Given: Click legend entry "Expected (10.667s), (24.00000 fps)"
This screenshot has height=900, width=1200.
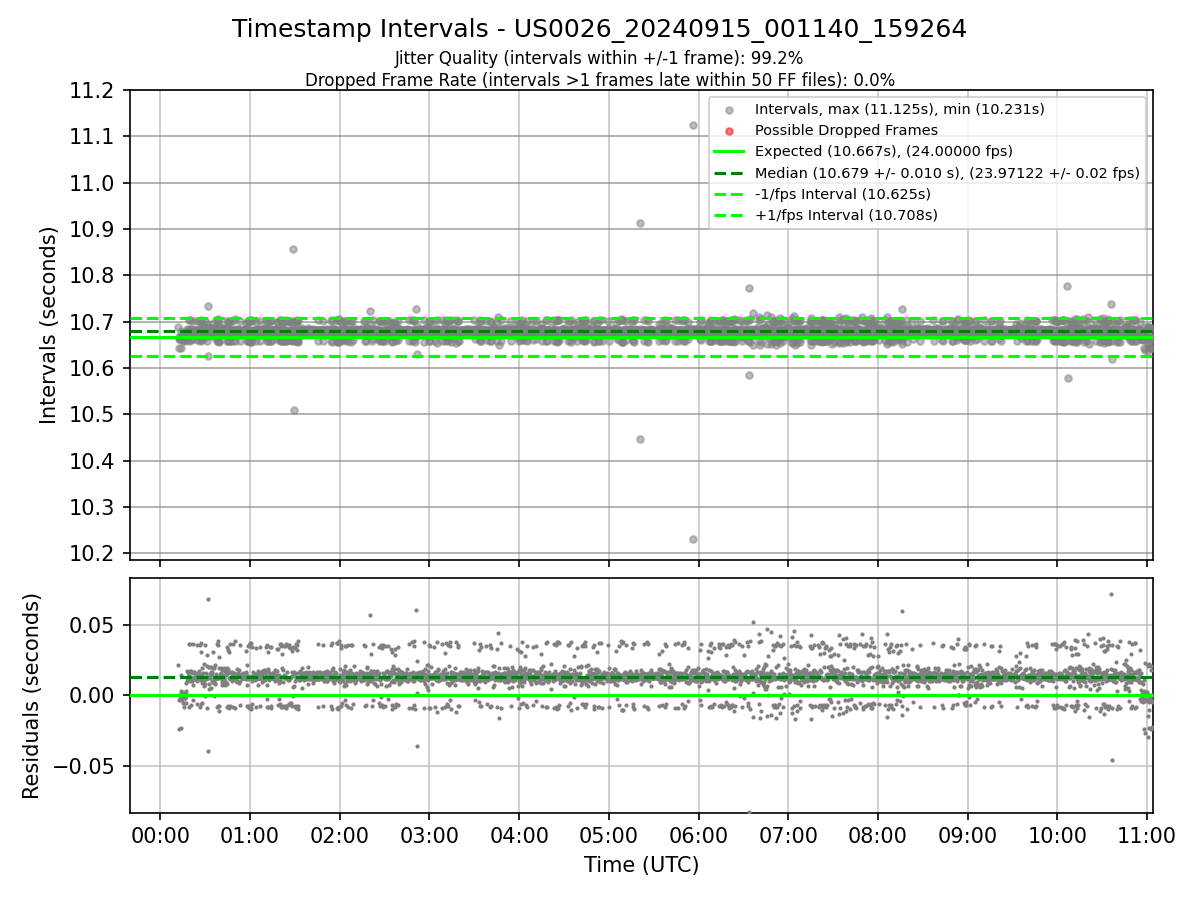Looking at the screenshot, I should [x=884, y=151].
